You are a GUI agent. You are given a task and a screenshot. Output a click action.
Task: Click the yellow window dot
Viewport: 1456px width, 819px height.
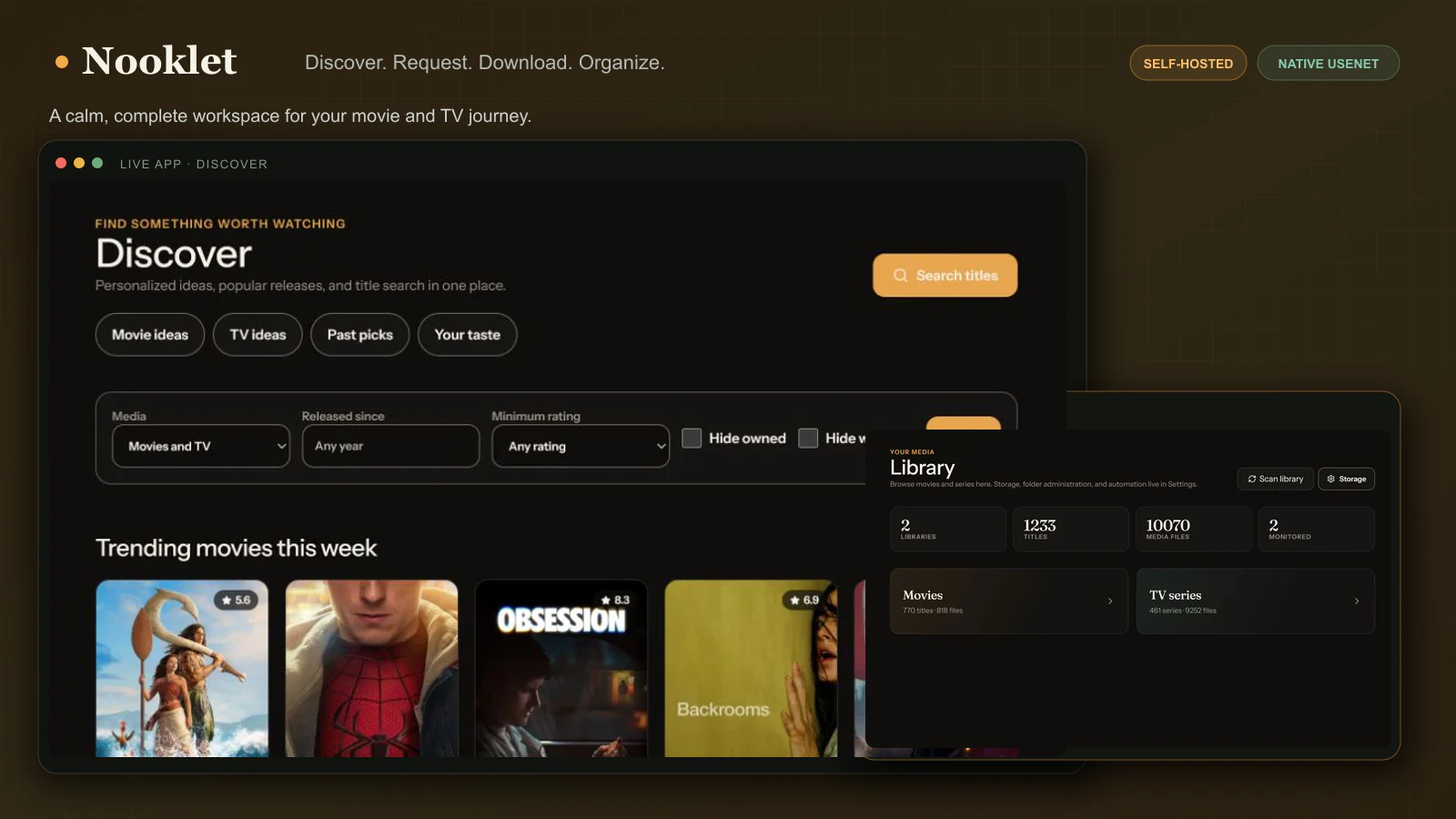[79, 163]
